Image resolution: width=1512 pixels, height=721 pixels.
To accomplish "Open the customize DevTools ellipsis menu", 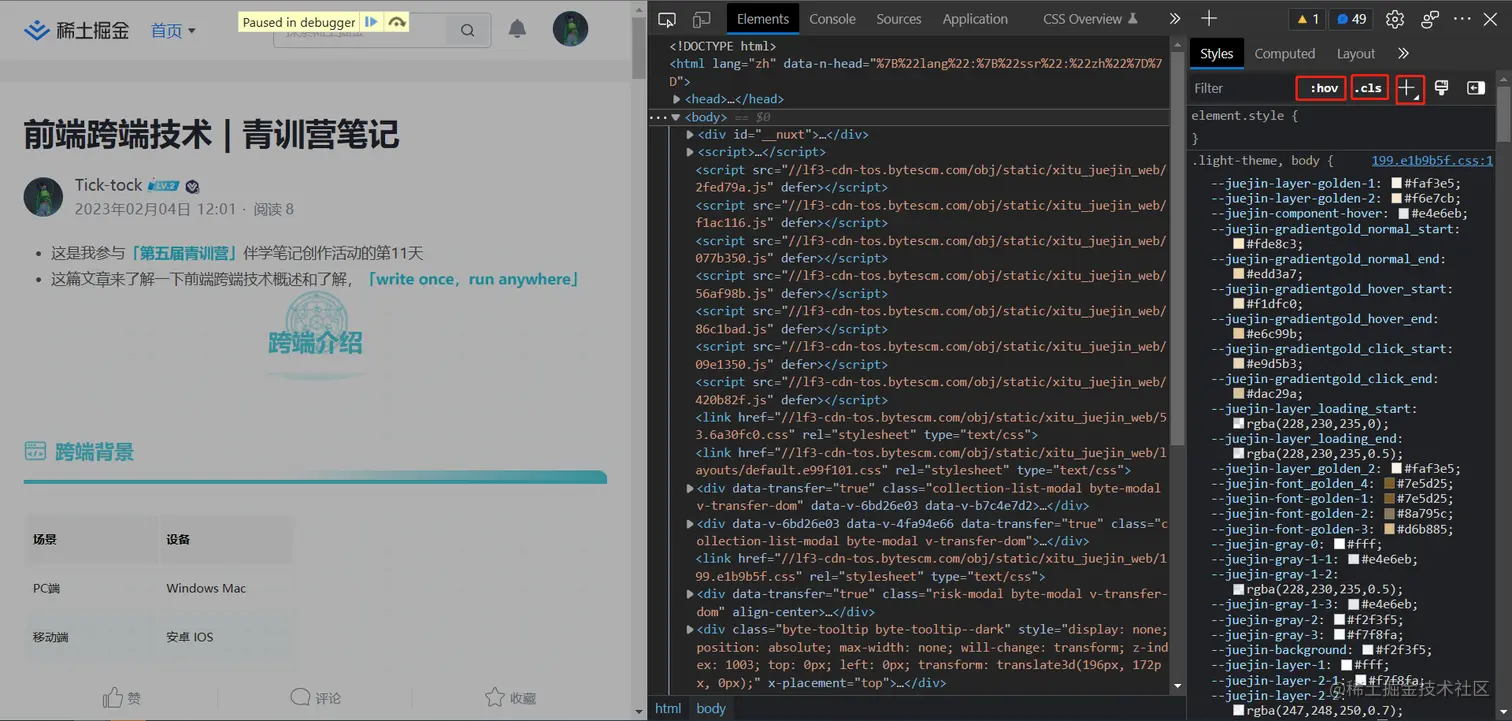I will point(1464,19).
